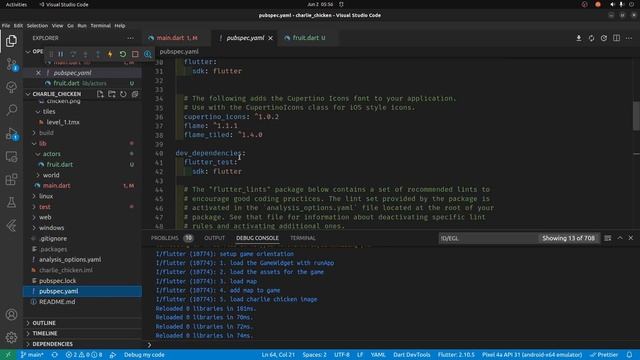Screen dimensions: 640x360
Task: Click the main* branch in status bar
Action: click(x=32, y=355)
